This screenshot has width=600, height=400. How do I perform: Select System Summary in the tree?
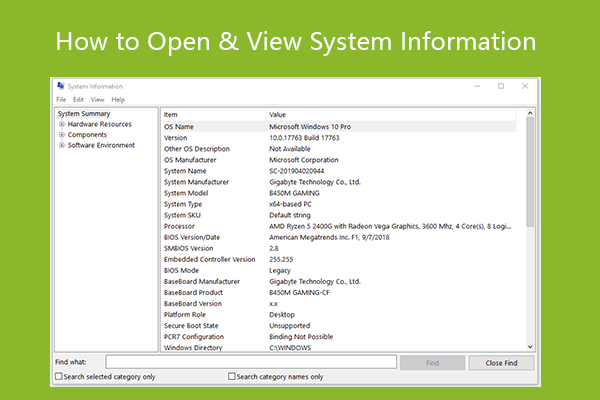click(84, 114)
